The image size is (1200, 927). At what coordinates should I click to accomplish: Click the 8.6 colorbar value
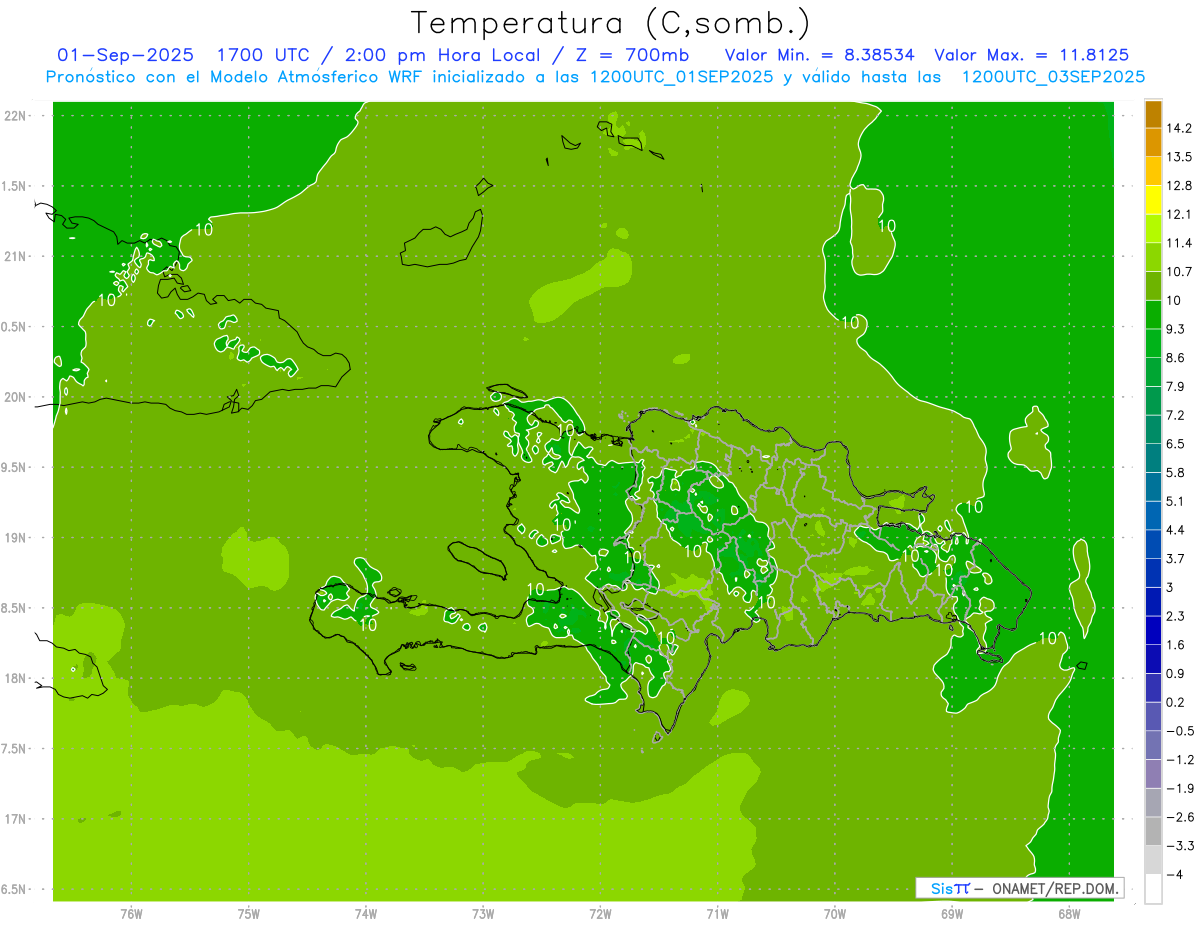[x=1175, y=358]
